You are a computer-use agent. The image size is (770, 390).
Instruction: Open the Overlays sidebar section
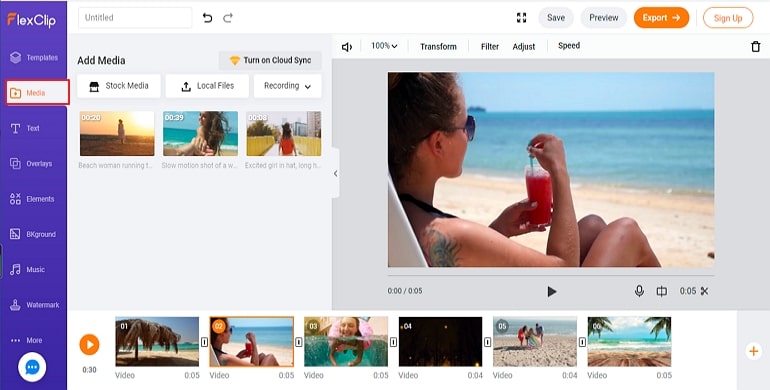[31, 164]
